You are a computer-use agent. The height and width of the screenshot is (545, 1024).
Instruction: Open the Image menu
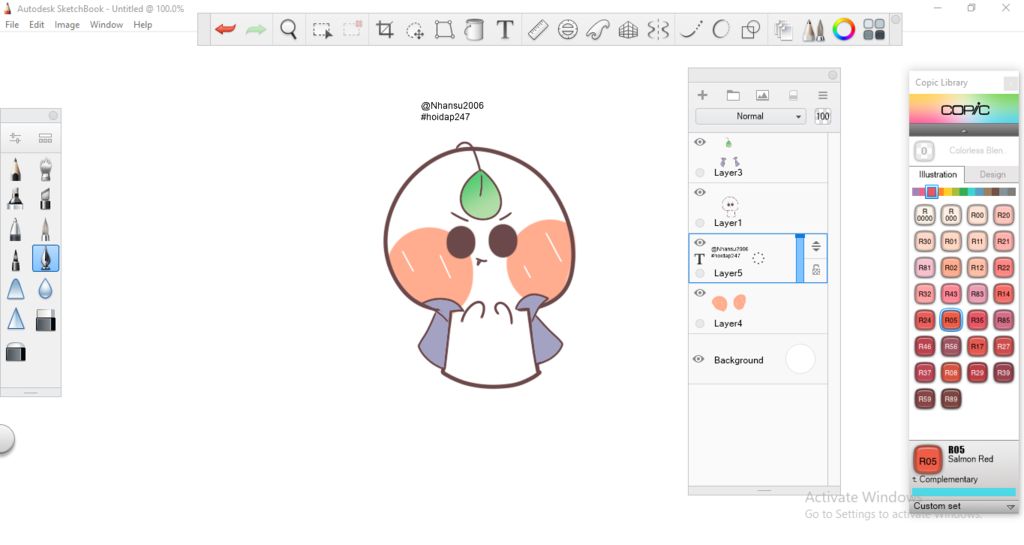tap(67, 25)
